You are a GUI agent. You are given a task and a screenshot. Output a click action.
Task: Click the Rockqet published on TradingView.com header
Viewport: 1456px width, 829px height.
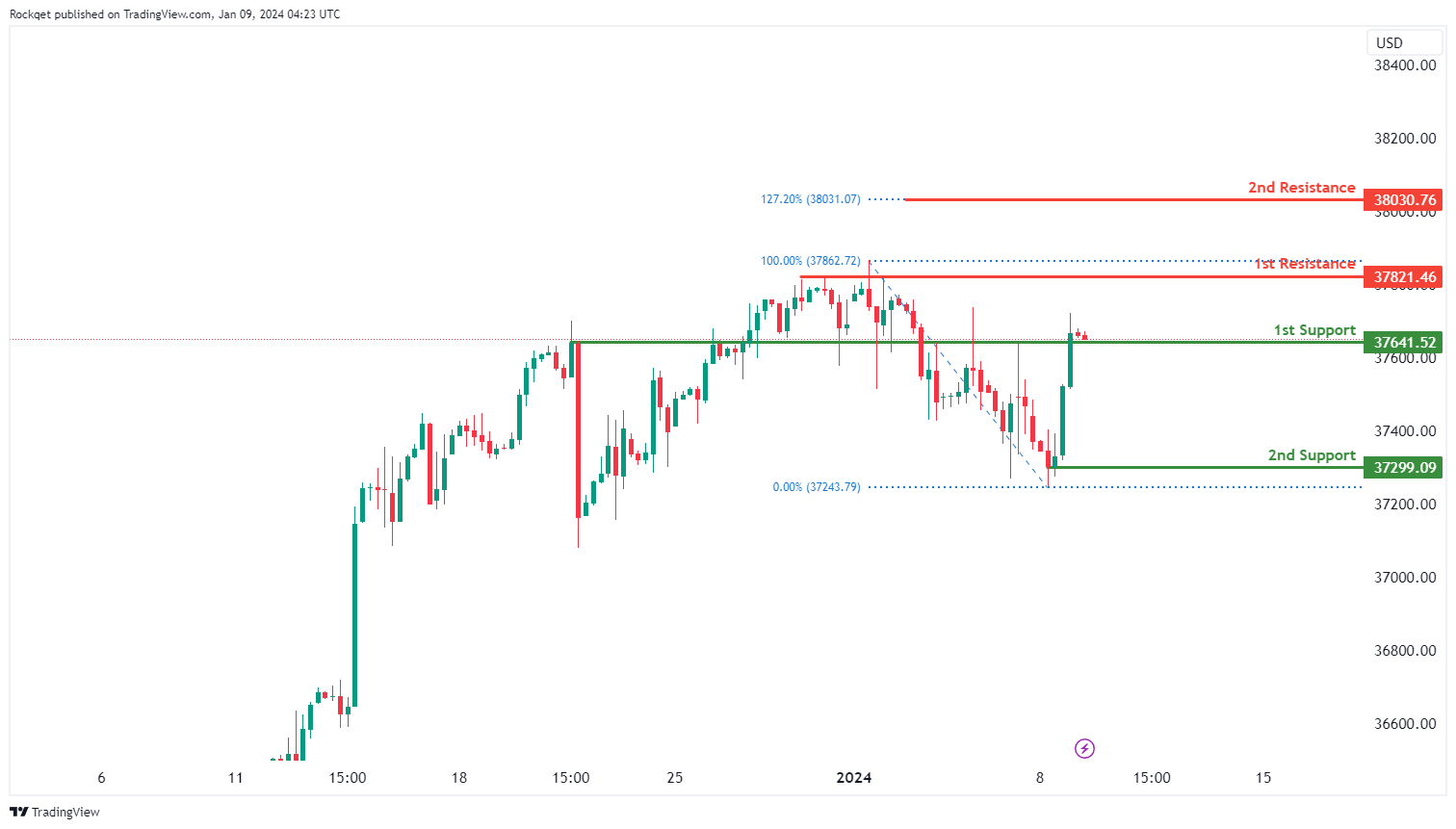174,14
